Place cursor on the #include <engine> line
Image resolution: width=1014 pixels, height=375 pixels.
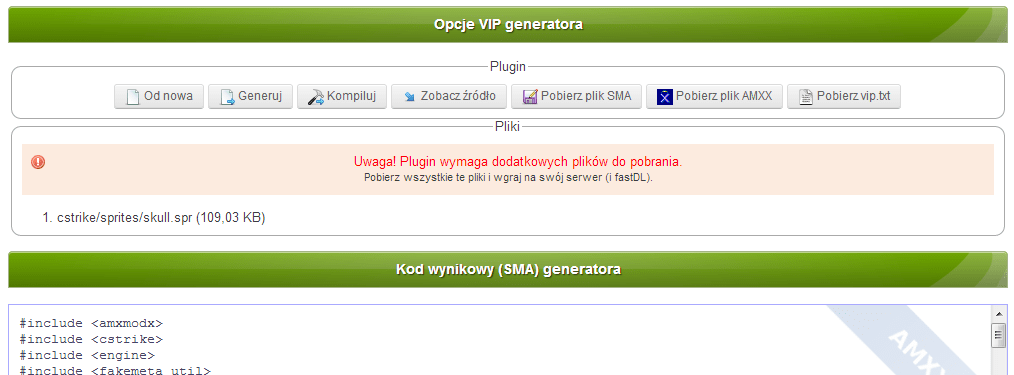pos(87,355)
